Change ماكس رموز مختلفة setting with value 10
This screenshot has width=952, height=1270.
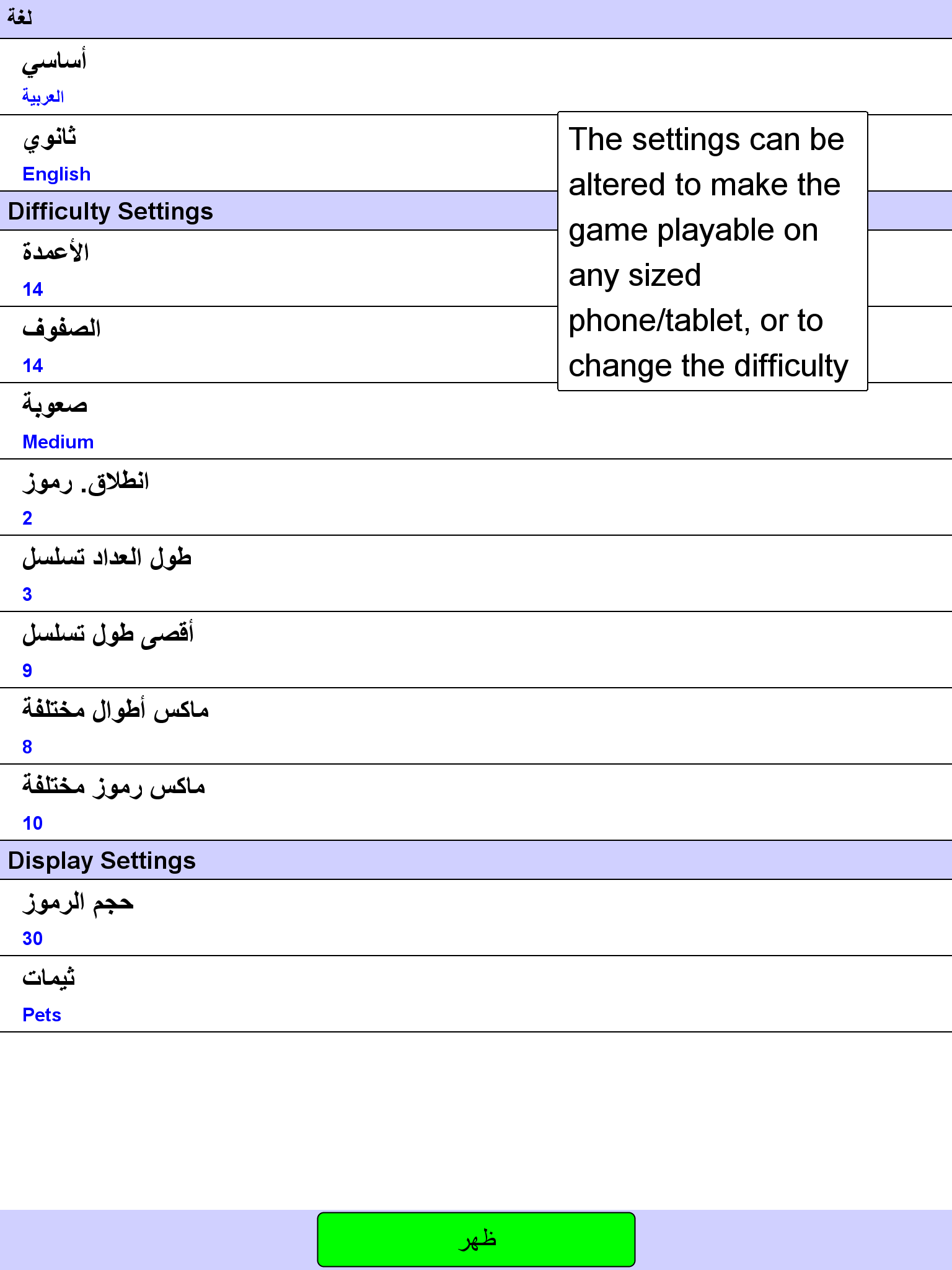(476, 802)
